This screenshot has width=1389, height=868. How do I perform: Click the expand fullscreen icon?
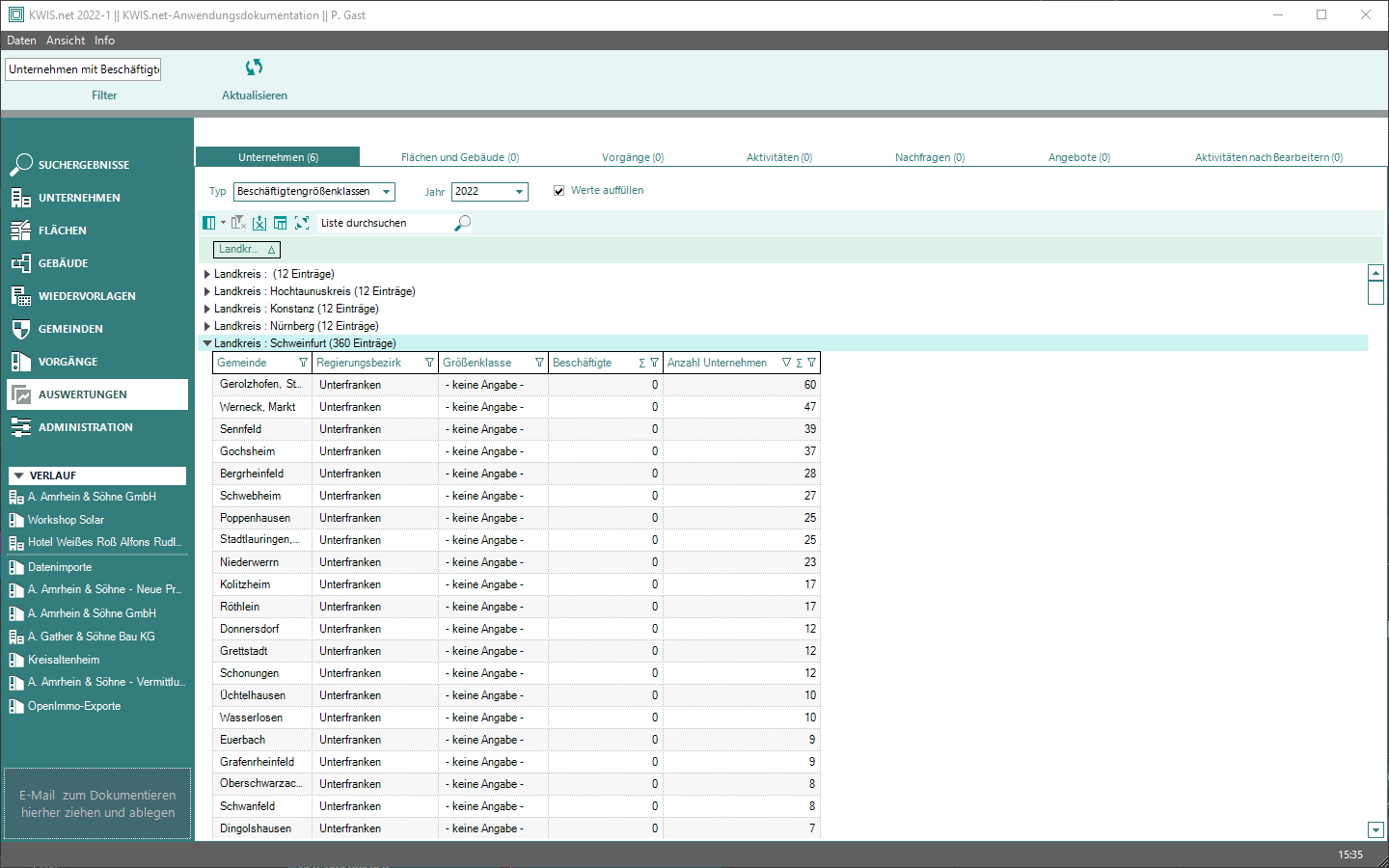[x=302, y=223]
